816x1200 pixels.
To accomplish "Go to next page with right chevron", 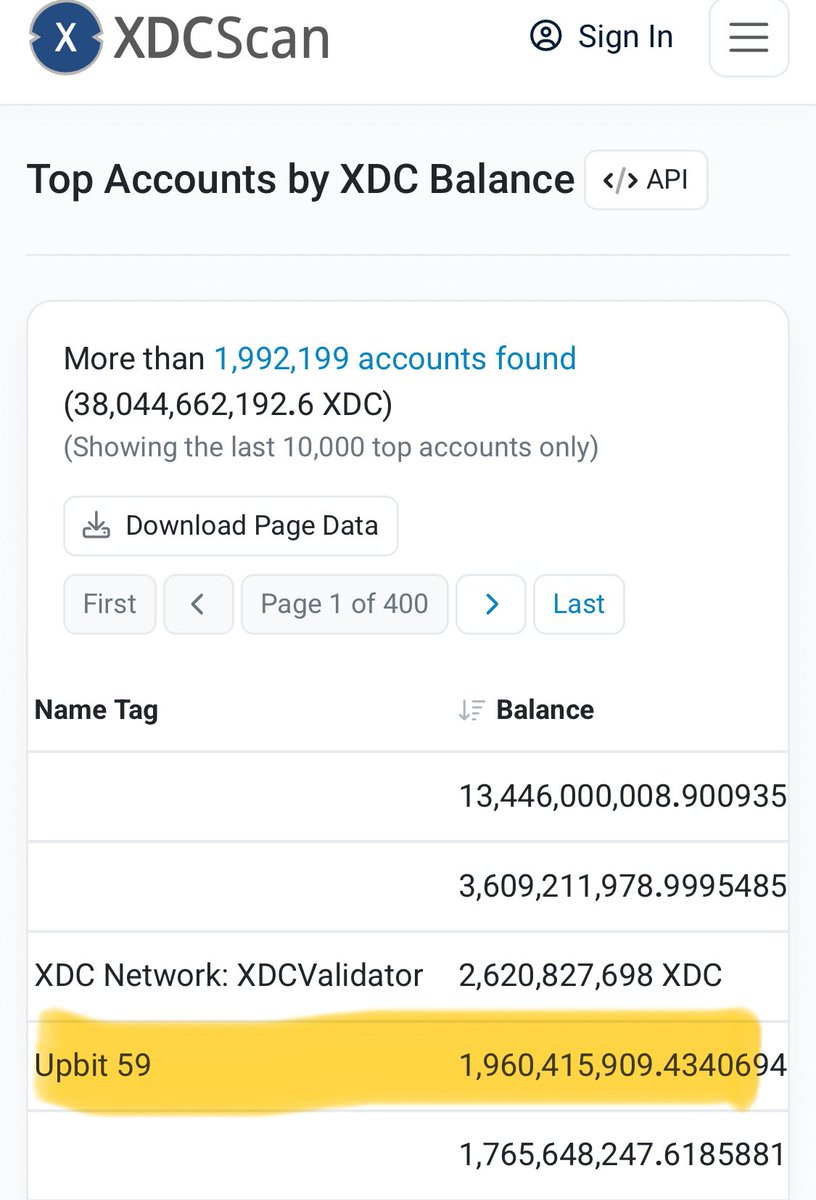I will pyautogui.click(x=491, y=604).
